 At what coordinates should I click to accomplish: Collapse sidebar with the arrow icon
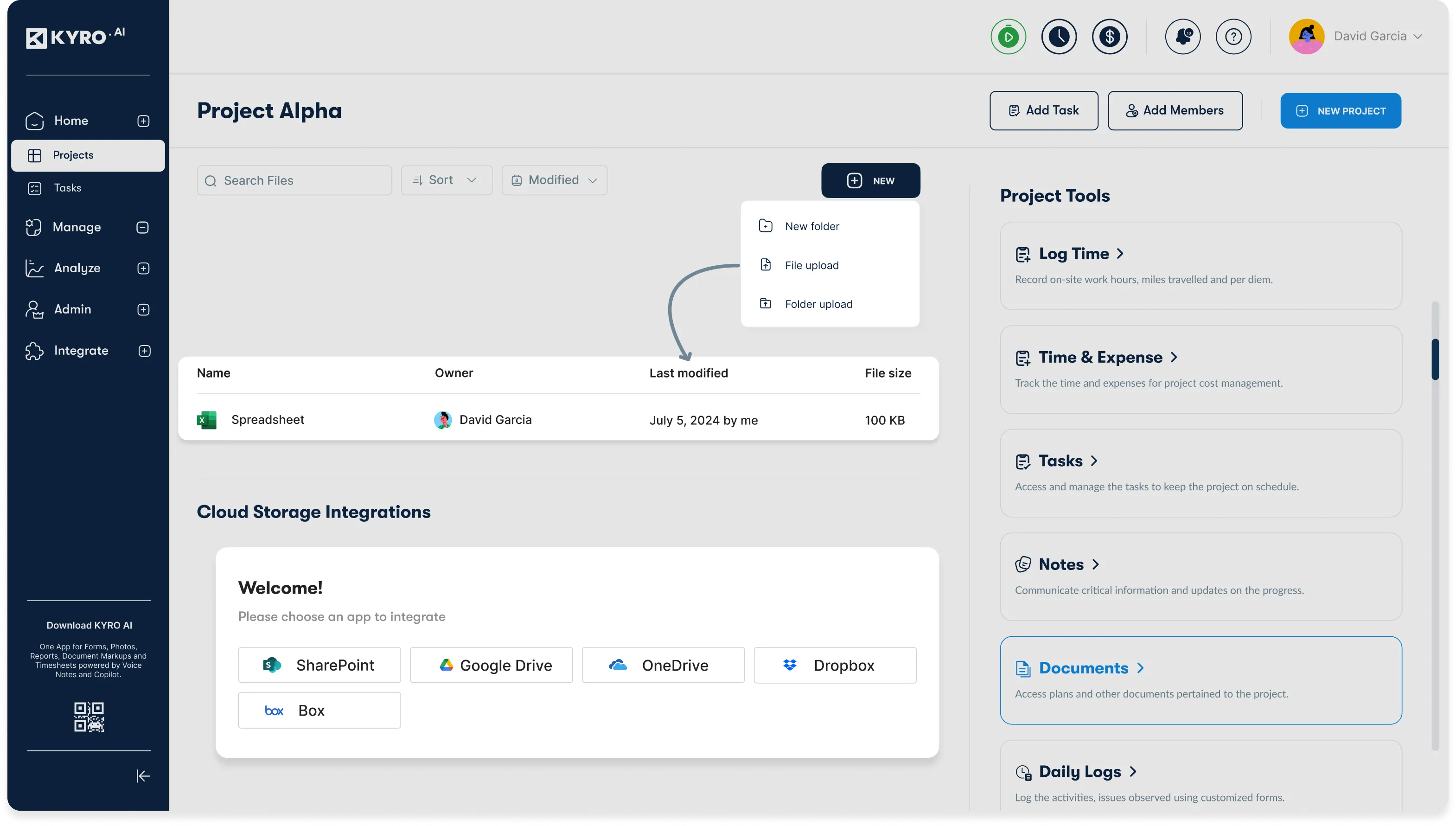[x=143, y=775]
